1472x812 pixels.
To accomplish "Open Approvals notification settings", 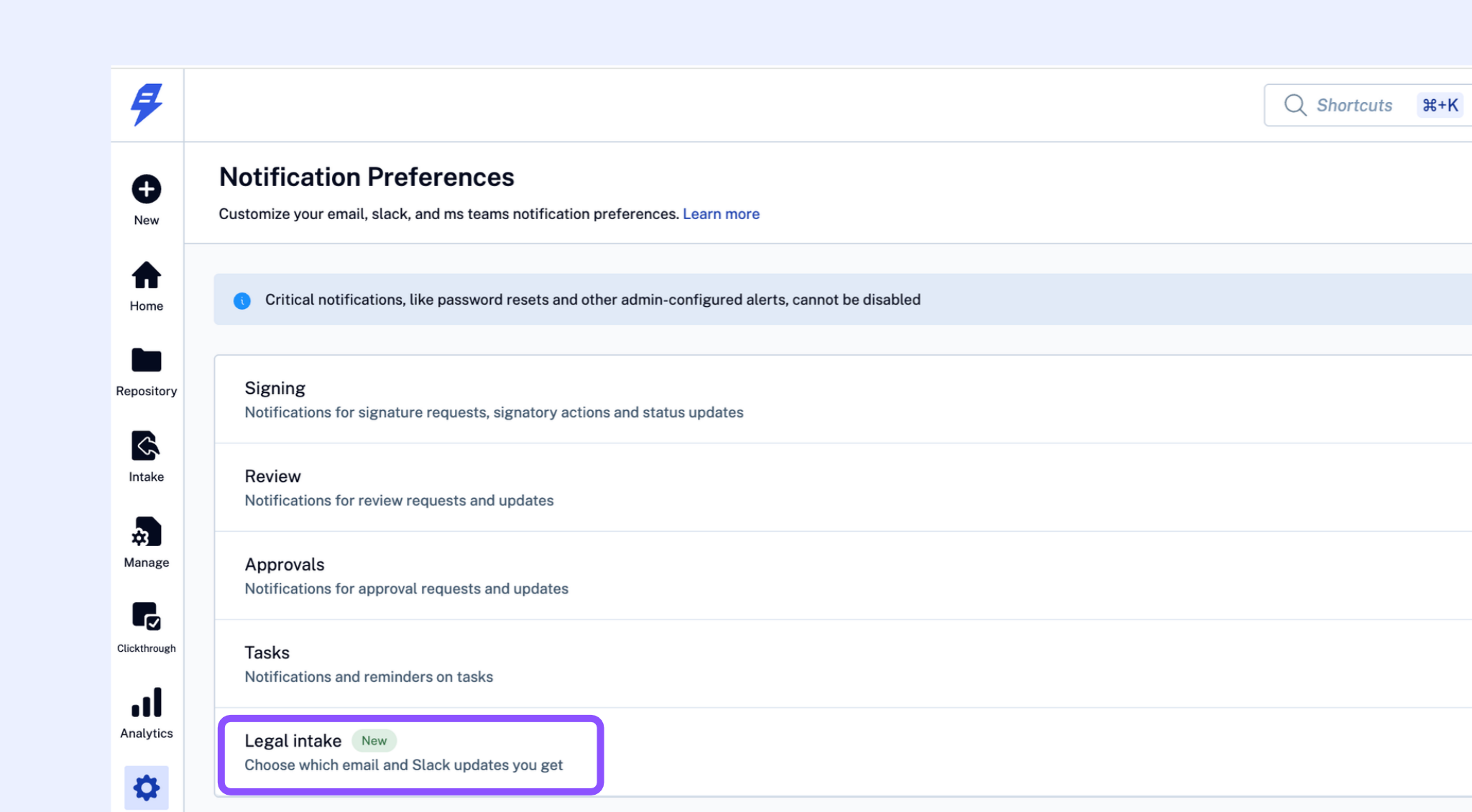I will (x=843, y=576).
